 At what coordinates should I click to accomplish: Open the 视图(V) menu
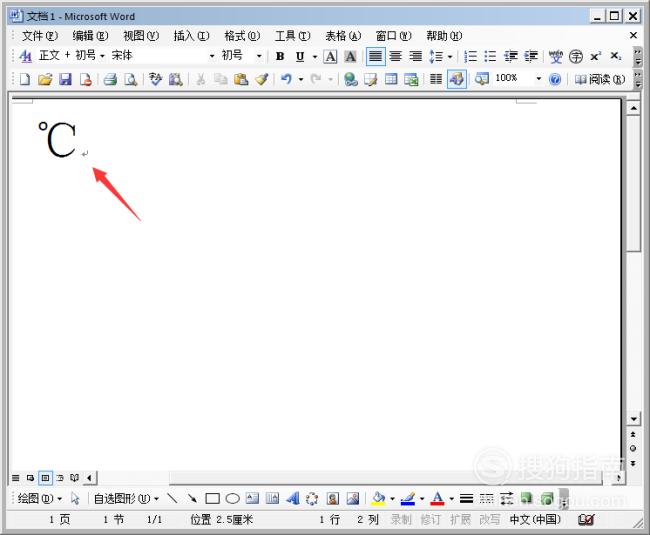click(141, 36)
